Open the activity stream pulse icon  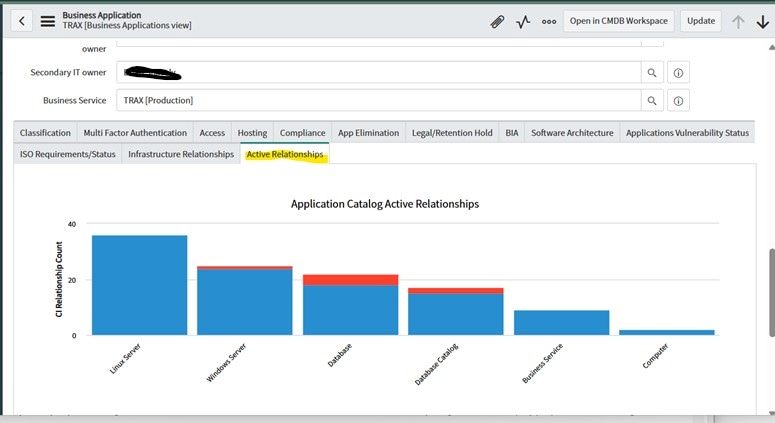[x=523, y=21]
